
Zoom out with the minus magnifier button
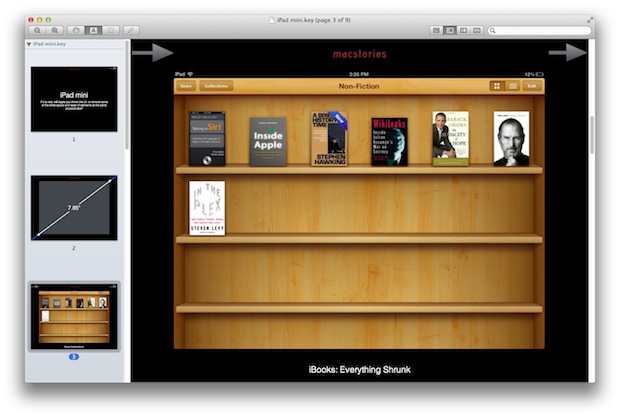tap(37, 30)
